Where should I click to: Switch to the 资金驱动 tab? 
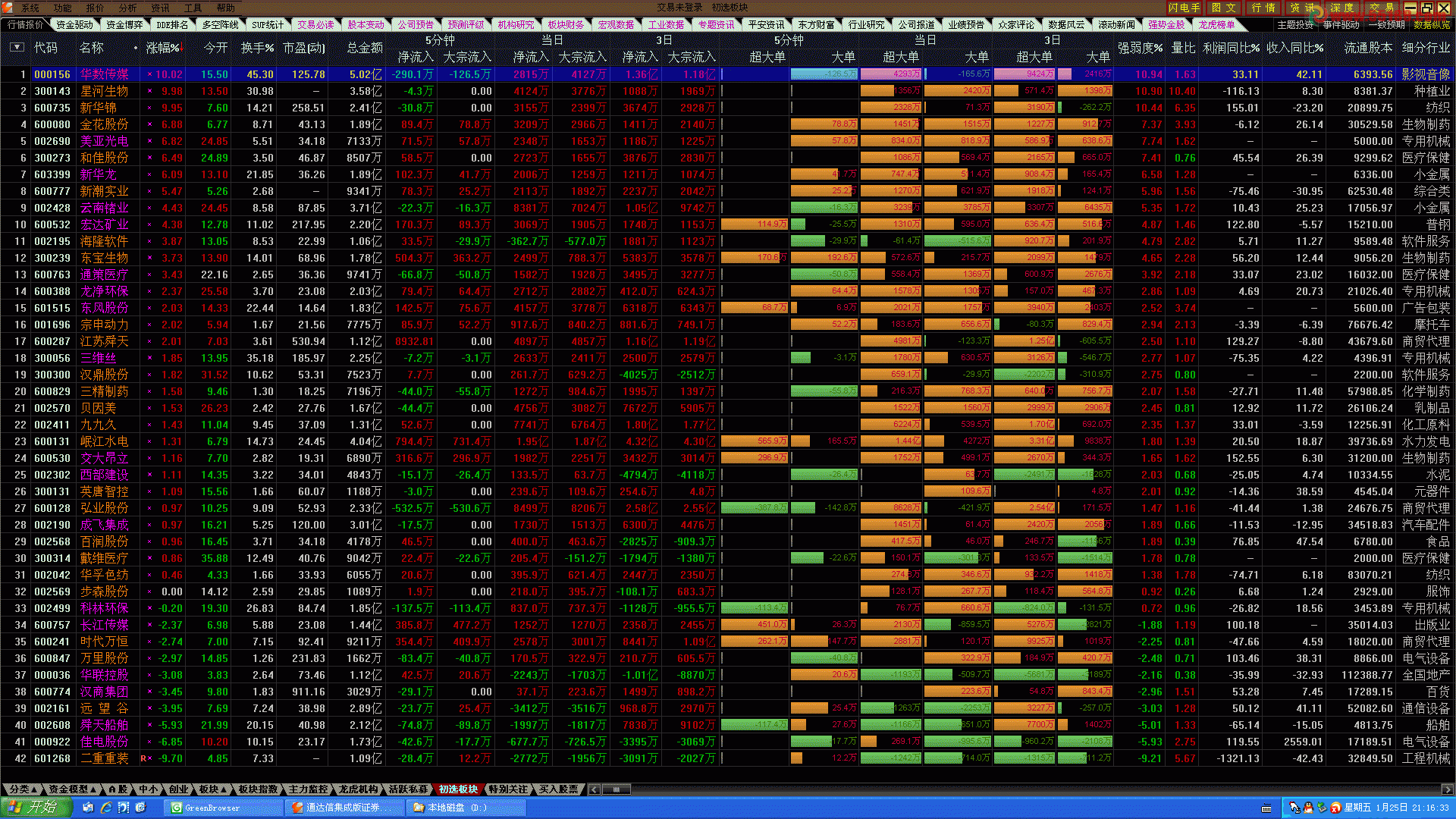(x=74, y=24)
